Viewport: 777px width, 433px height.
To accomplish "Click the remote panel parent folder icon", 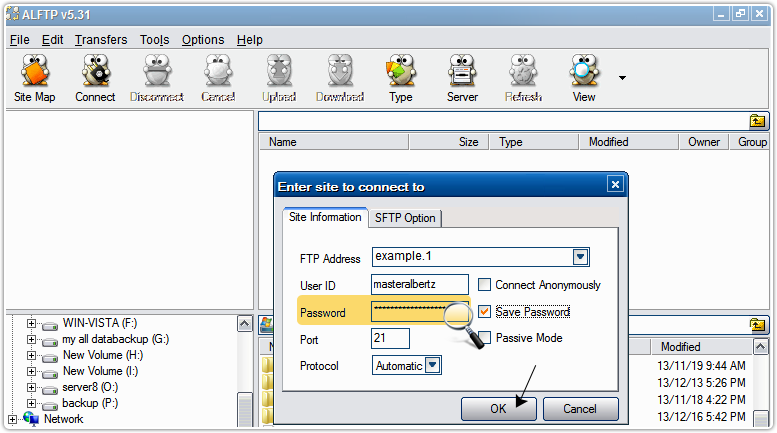I will coord(757,121).
